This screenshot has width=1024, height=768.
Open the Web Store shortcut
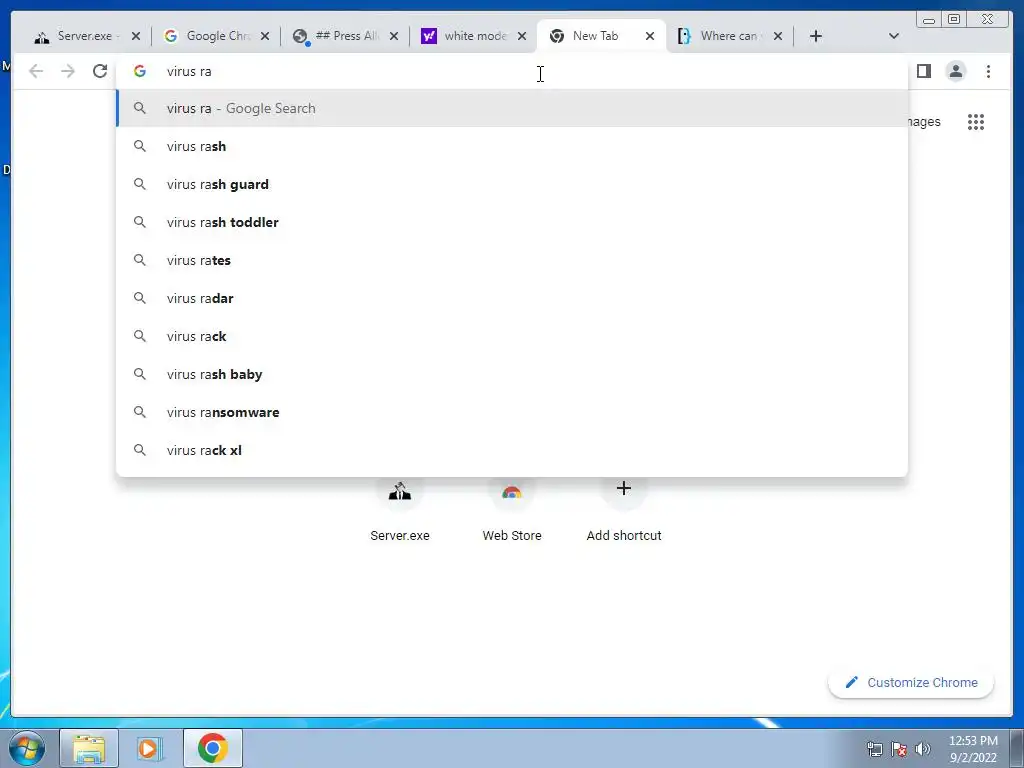pos(512,509)
